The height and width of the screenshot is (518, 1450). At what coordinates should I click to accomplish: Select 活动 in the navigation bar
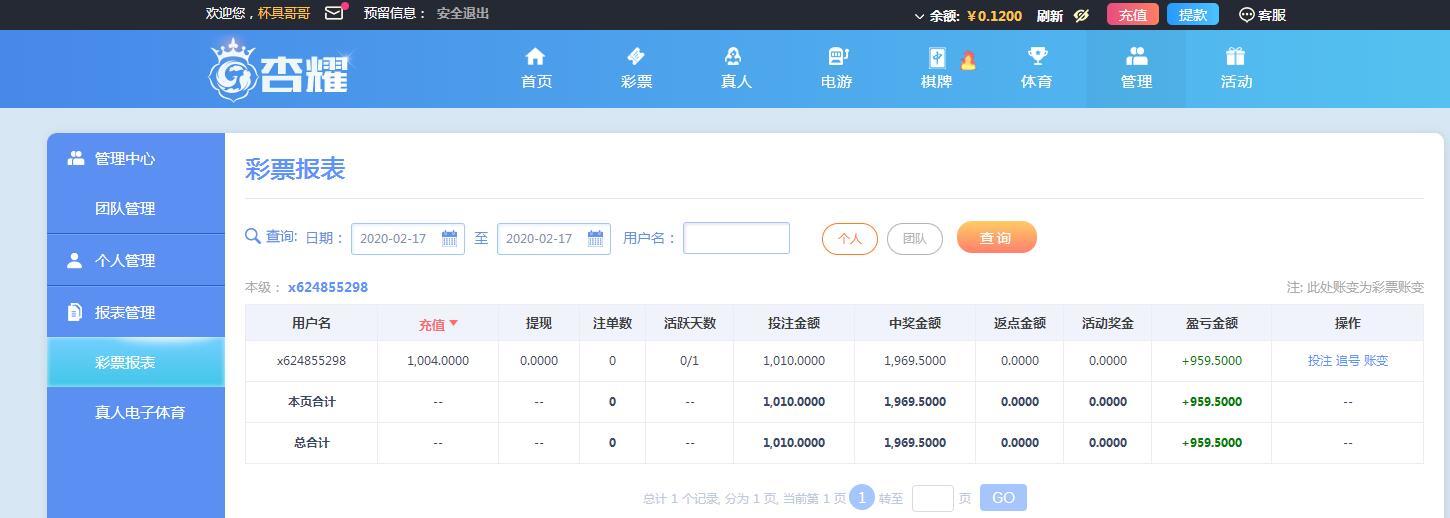[x=1236, y=82]
